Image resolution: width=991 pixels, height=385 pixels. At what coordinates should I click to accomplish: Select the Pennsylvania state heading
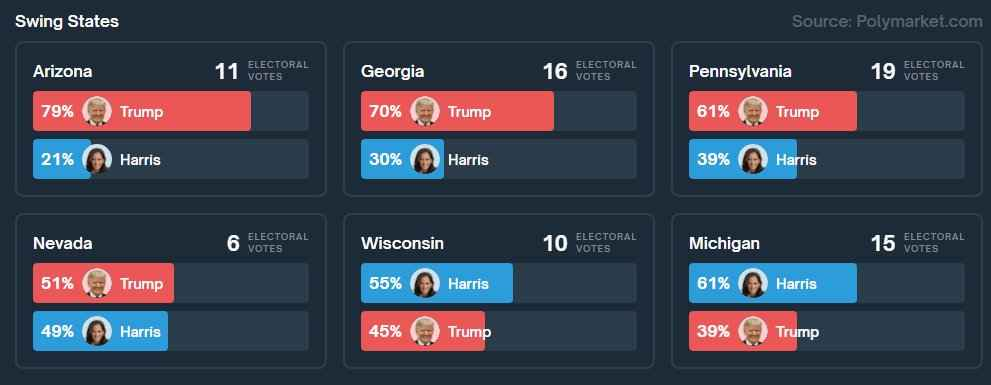[740, 71]
